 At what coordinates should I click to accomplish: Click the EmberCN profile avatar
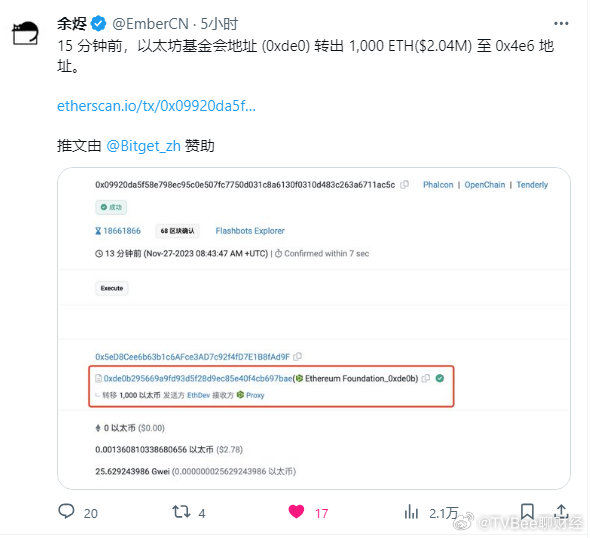(25, 33)
